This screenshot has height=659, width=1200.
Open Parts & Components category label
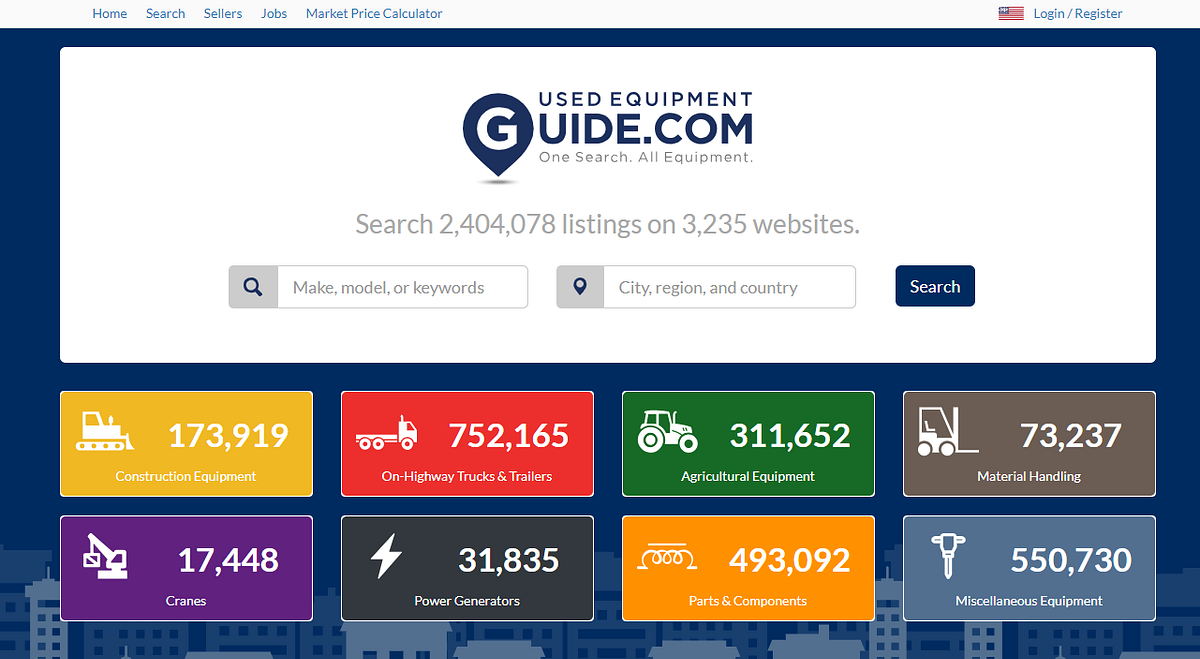pyautogui.click(x=748, y=601)
